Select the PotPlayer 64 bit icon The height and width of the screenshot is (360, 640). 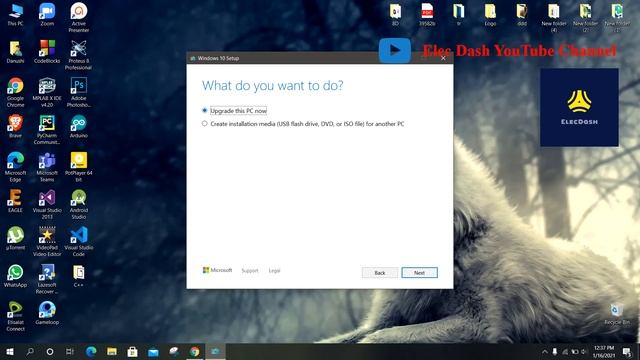pos(78,167)
